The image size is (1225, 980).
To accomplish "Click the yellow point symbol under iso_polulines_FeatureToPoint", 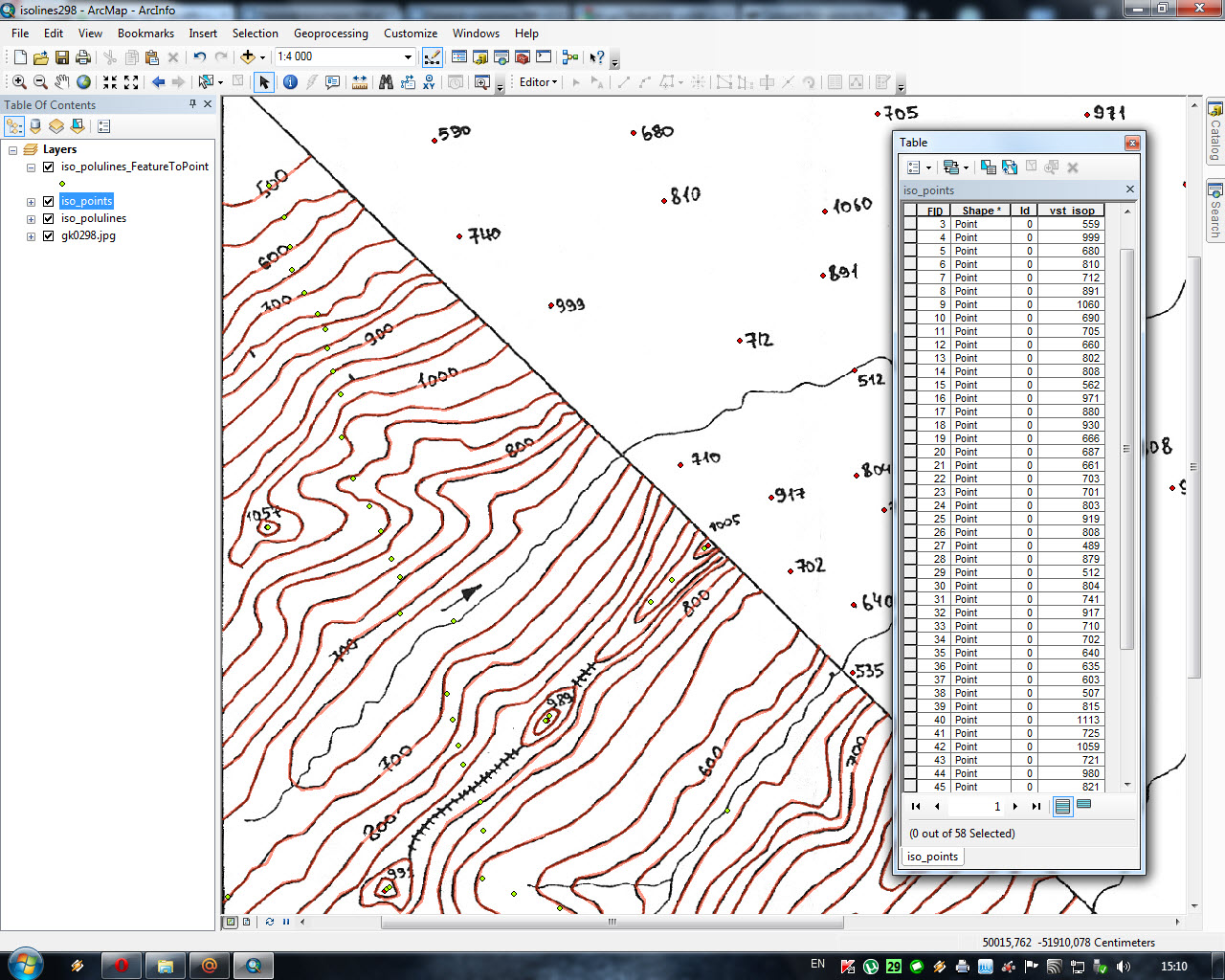I will [62, 184].
